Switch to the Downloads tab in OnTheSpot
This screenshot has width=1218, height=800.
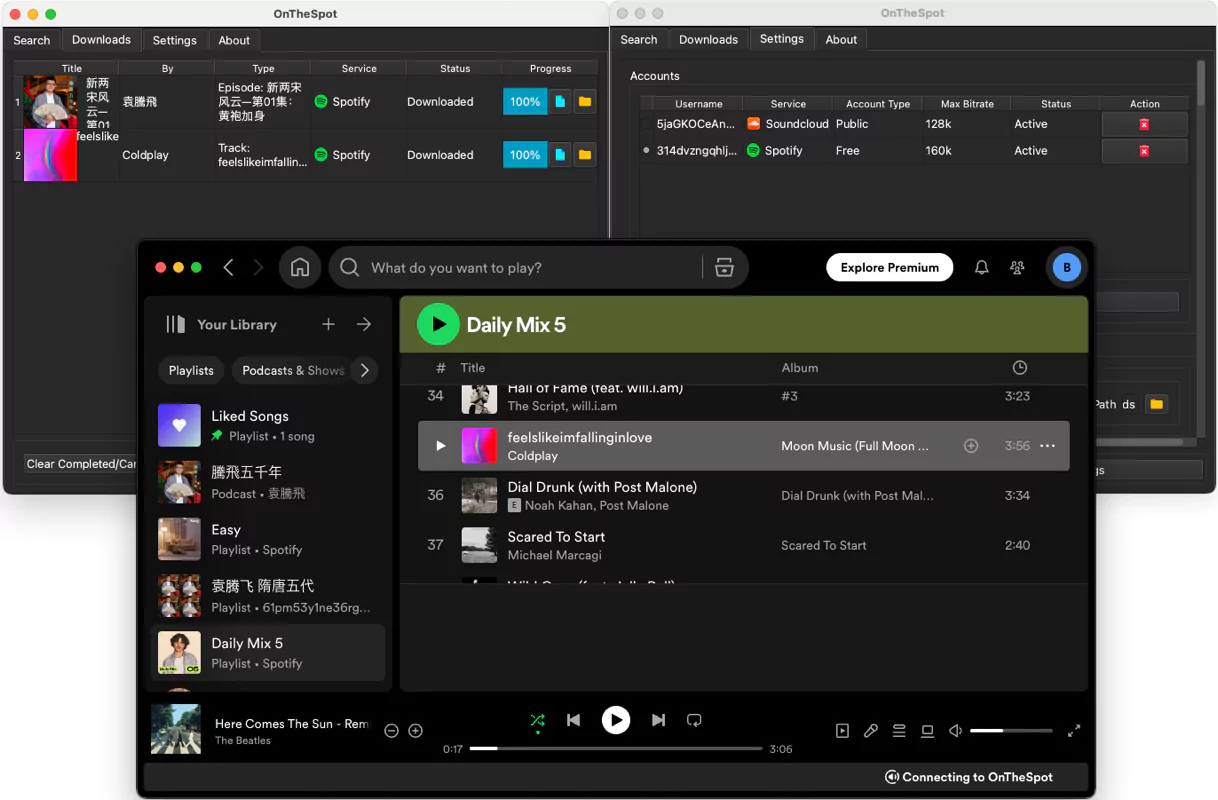click(100, 39)
